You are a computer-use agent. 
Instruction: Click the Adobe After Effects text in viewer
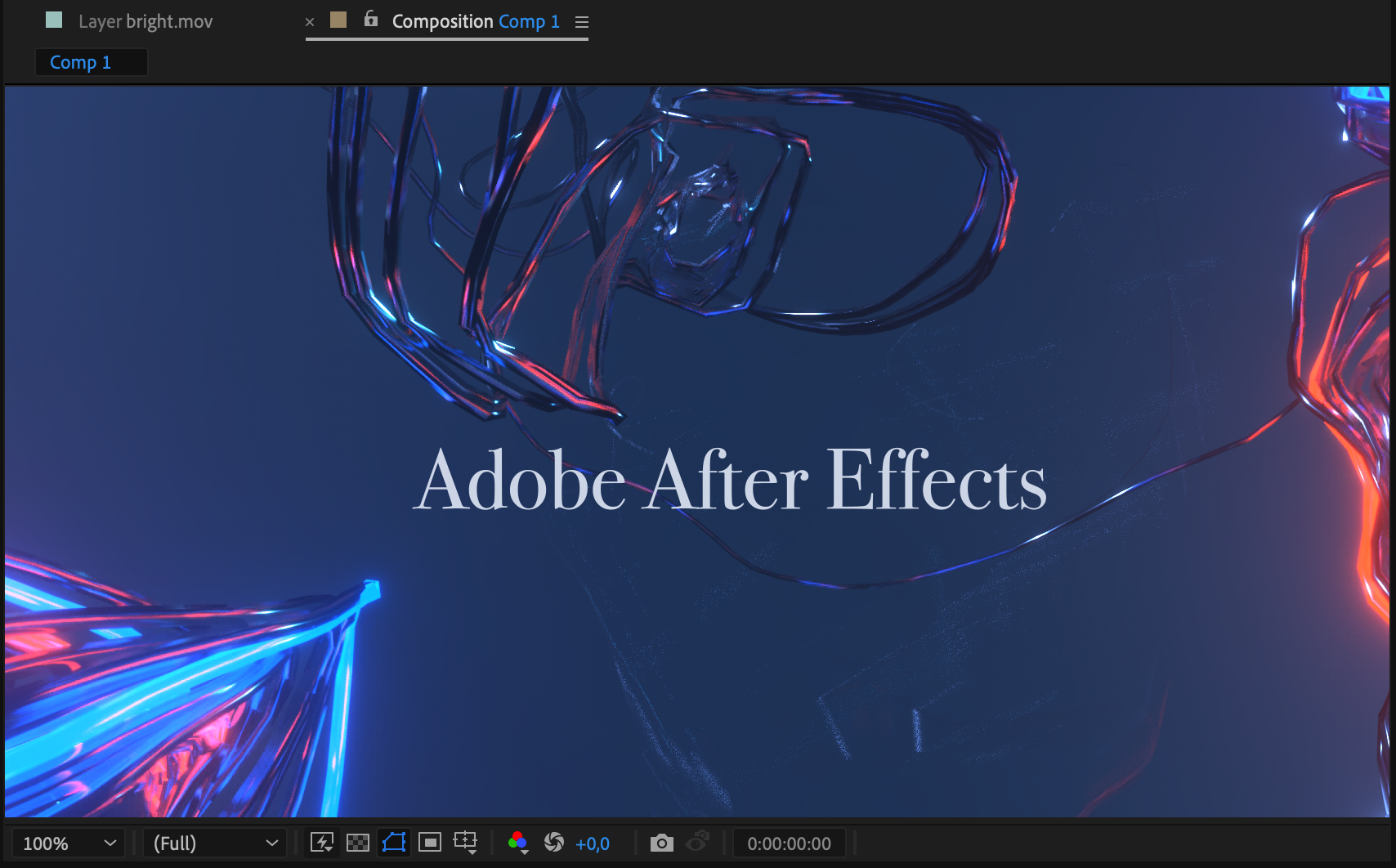point(730,481)
